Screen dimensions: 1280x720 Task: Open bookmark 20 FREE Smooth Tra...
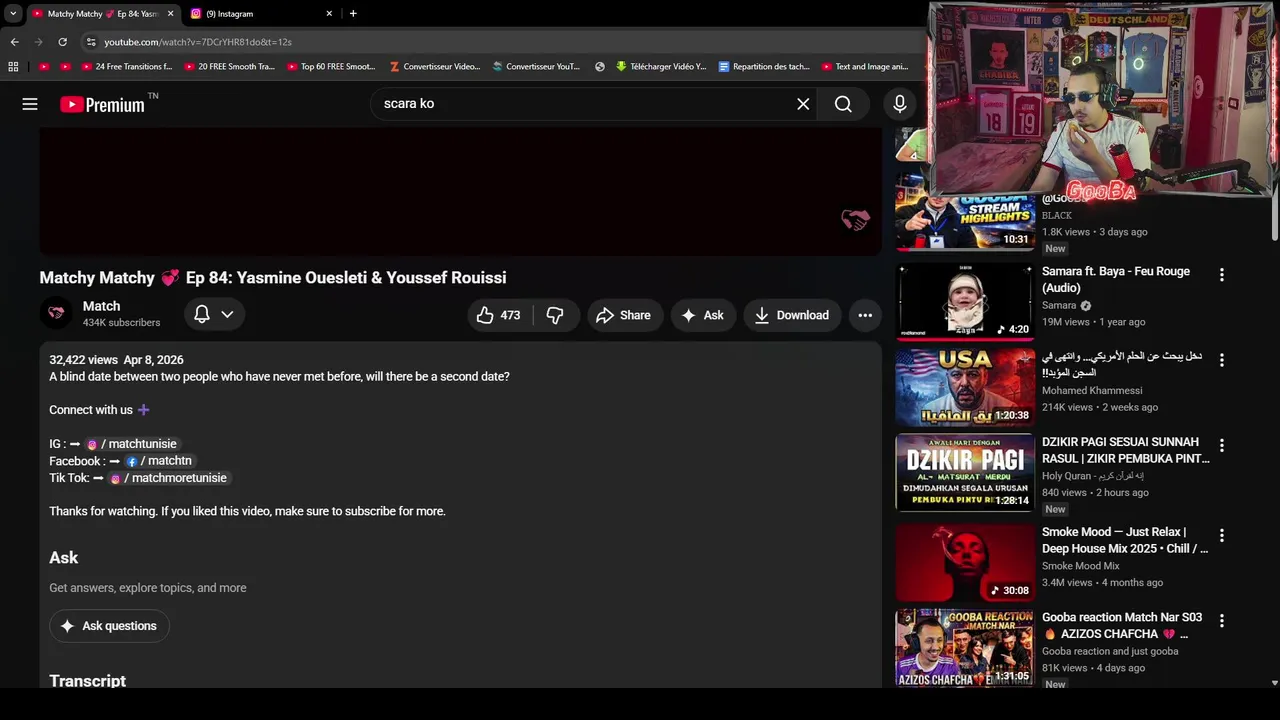(x=227, y=67)
